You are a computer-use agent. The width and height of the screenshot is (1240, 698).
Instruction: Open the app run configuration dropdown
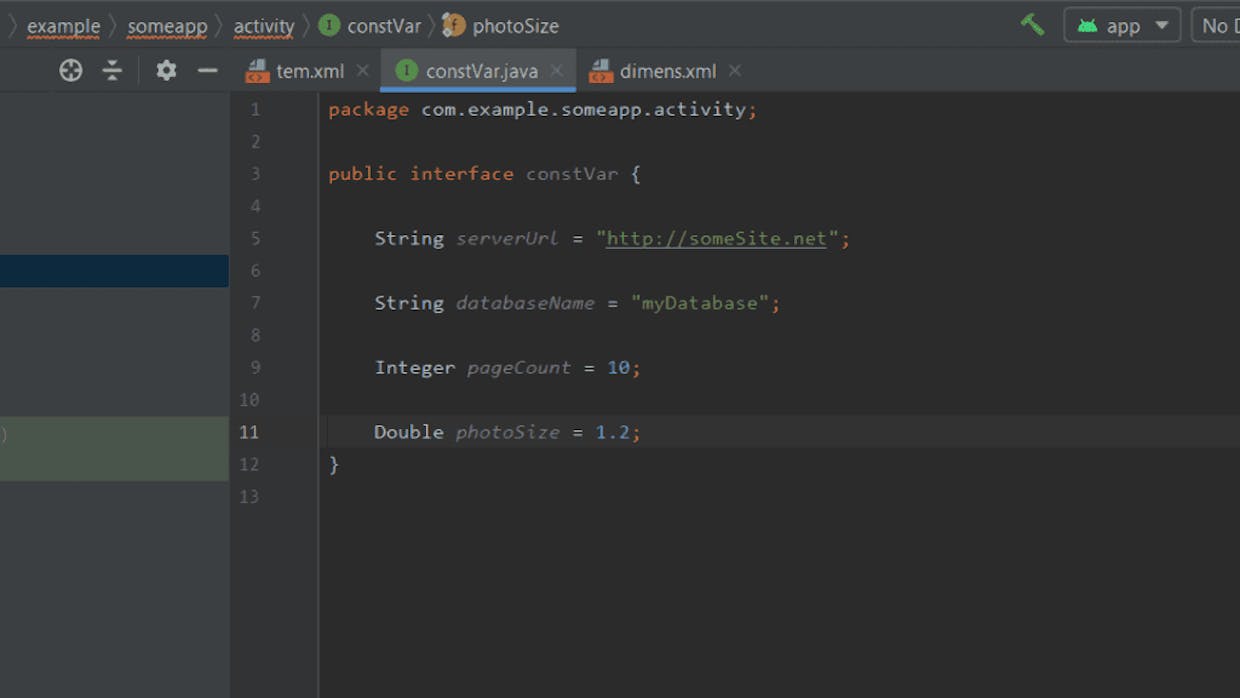point(1122,26)
